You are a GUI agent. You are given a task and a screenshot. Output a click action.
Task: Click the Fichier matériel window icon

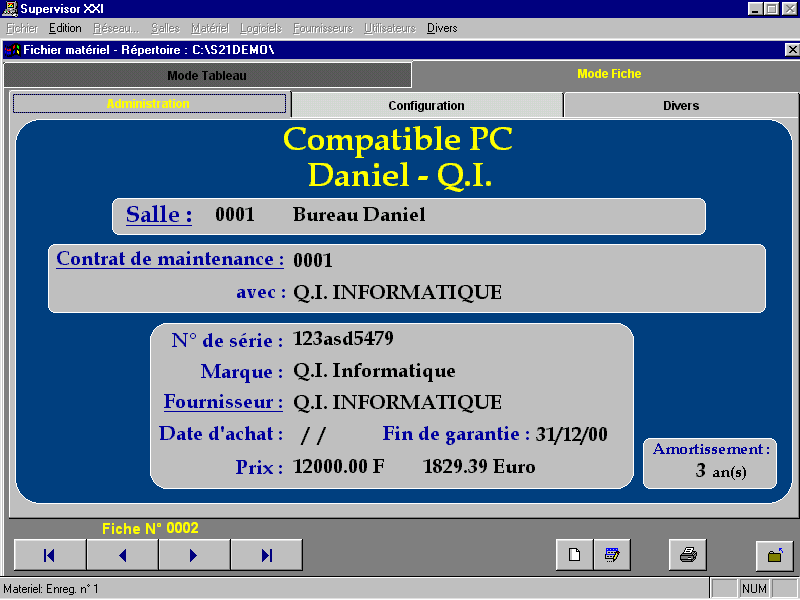12,50
